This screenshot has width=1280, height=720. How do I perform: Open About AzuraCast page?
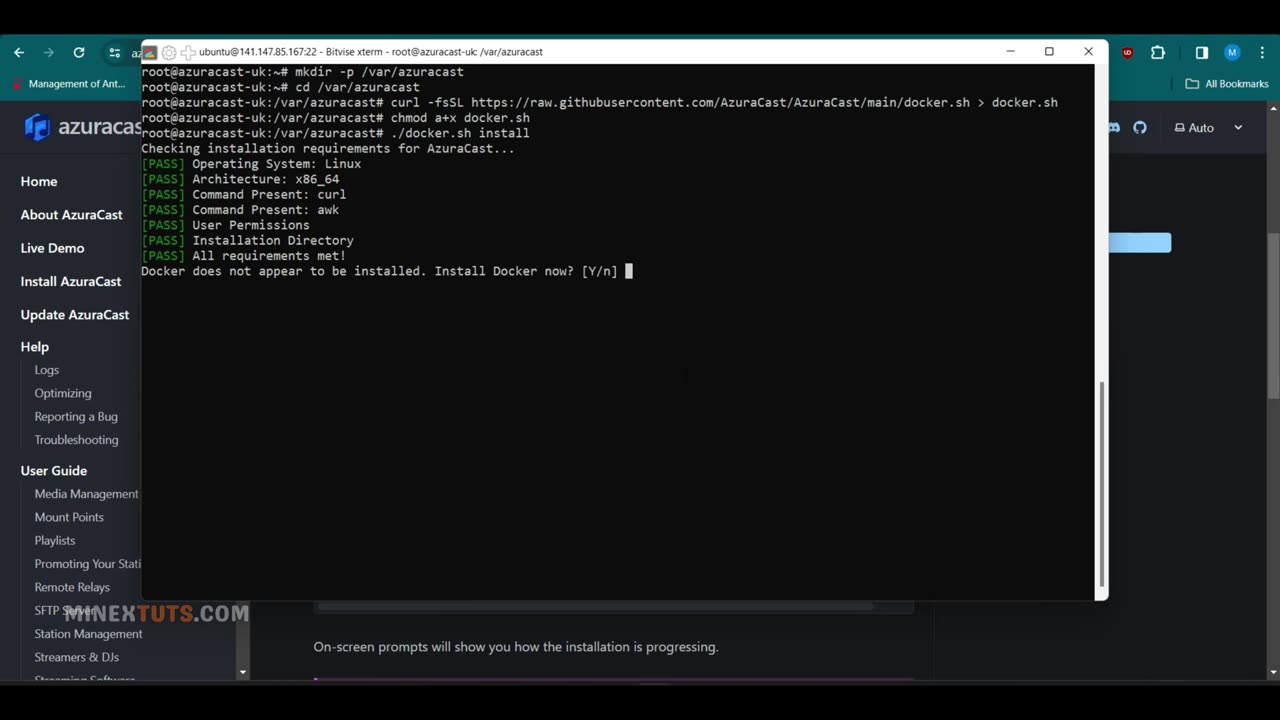click(71, 214)
